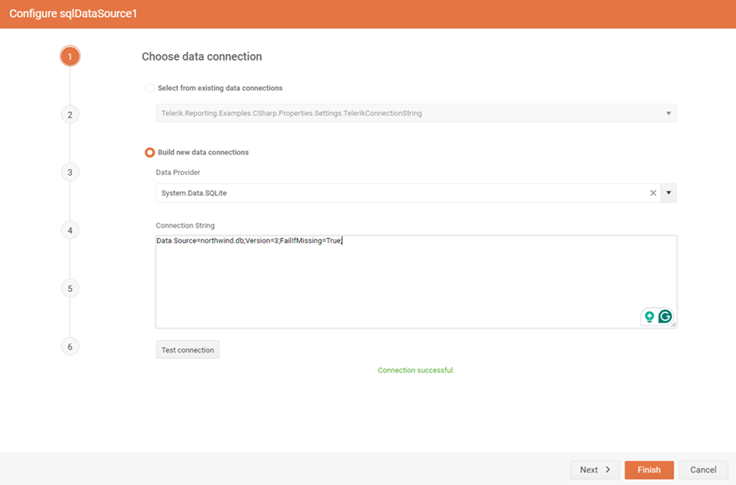Choose the Build new data connections radio
This screenshot has height=485, width=736.
(x=150, y=152)
